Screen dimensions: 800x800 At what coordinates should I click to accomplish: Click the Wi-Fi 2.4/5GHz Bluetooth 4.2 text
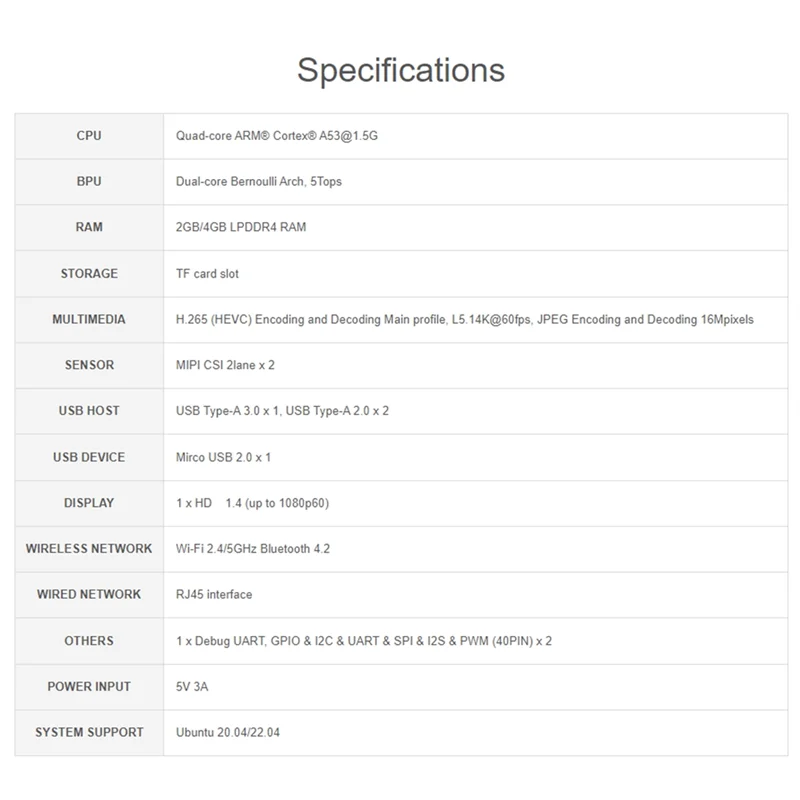pyautogui.click(x=252, y=548)
